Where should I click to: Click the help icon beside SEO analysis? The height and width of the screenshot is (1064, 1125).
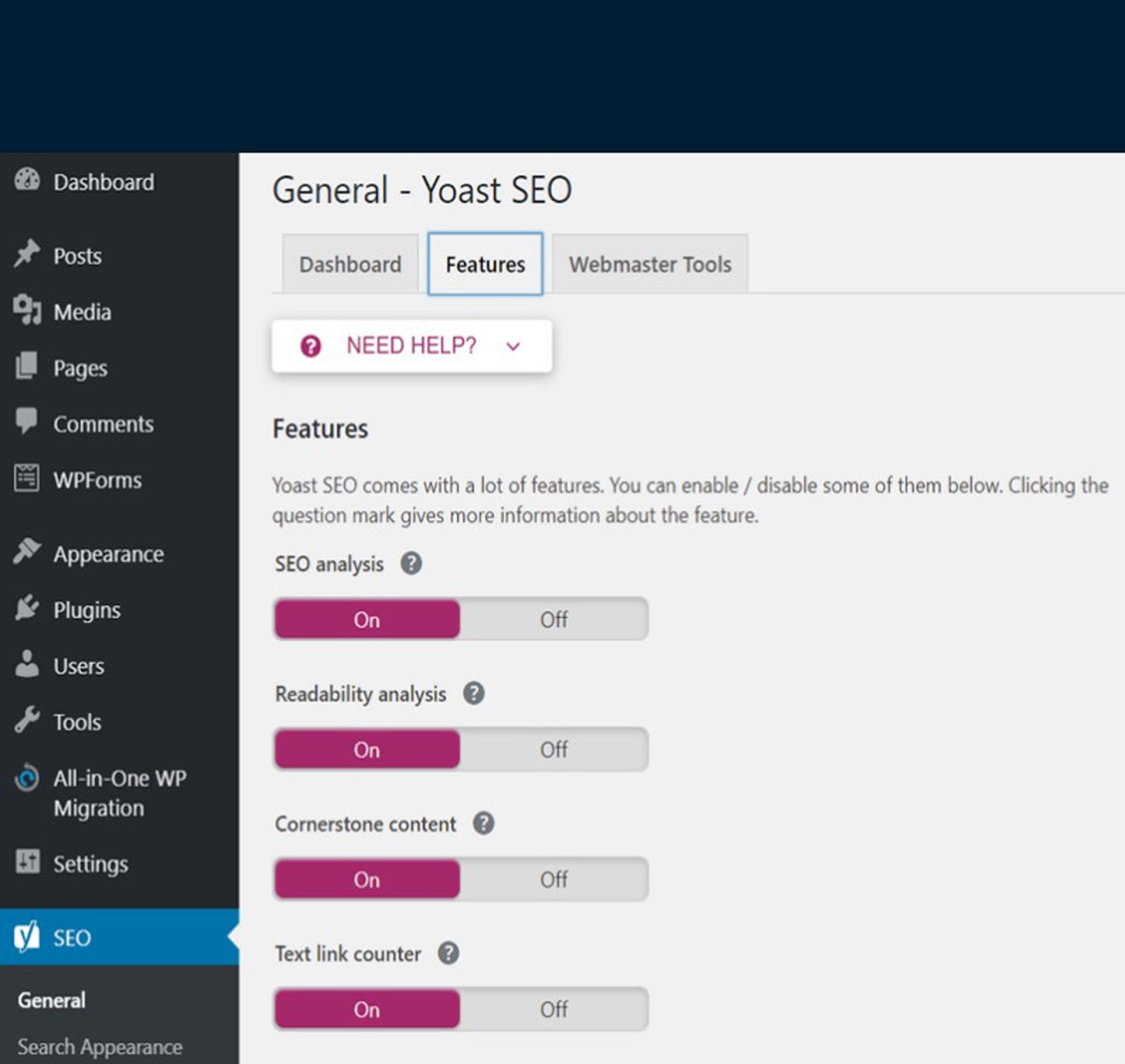tap(411, 563)
